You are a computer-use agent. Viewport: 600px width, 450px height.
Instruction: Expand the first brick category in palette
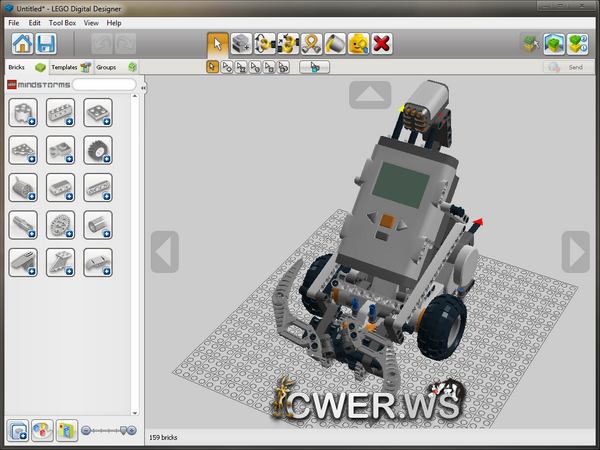(23, 113)
